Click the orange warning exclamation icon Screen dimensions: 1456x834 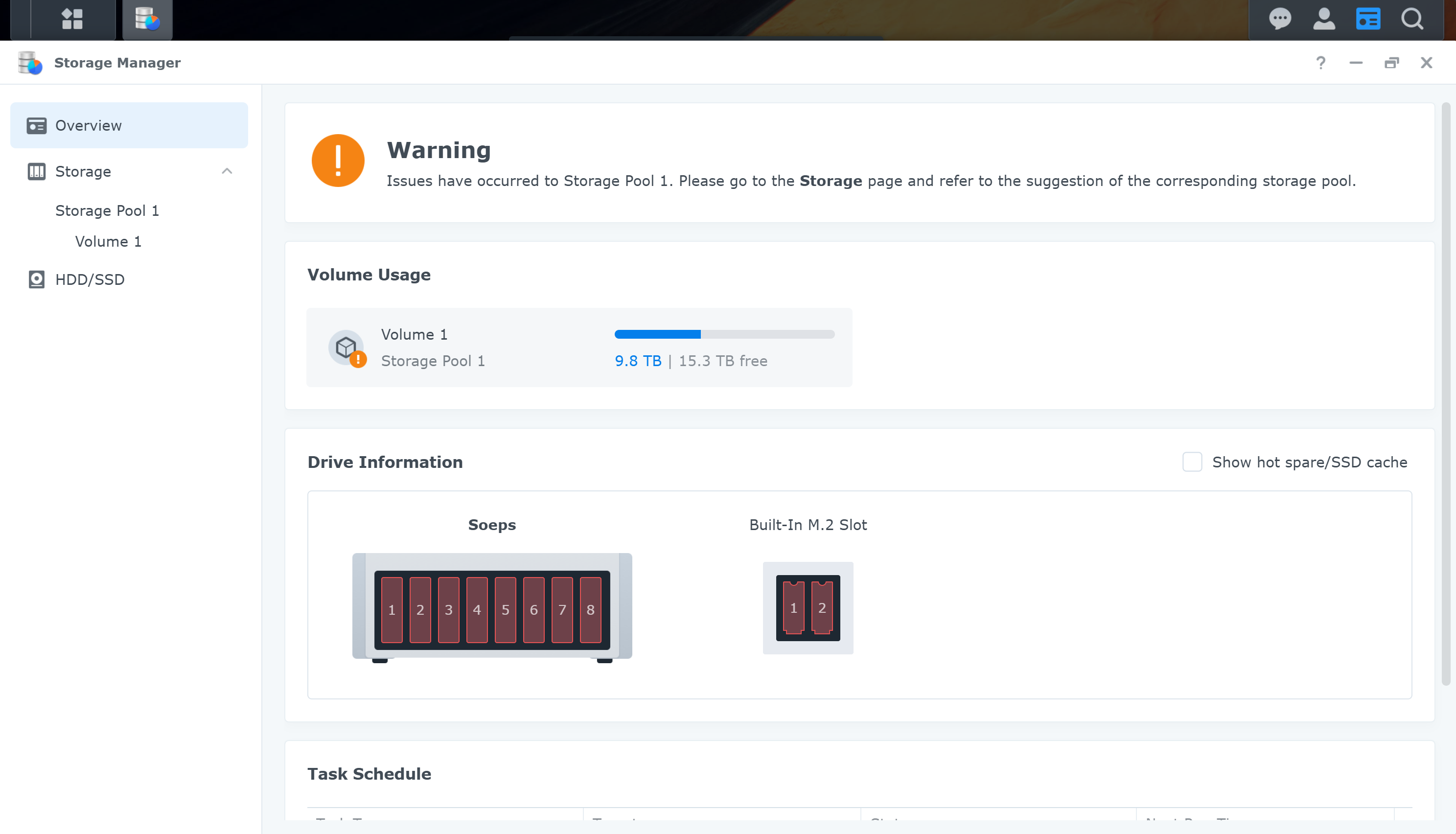338,161
